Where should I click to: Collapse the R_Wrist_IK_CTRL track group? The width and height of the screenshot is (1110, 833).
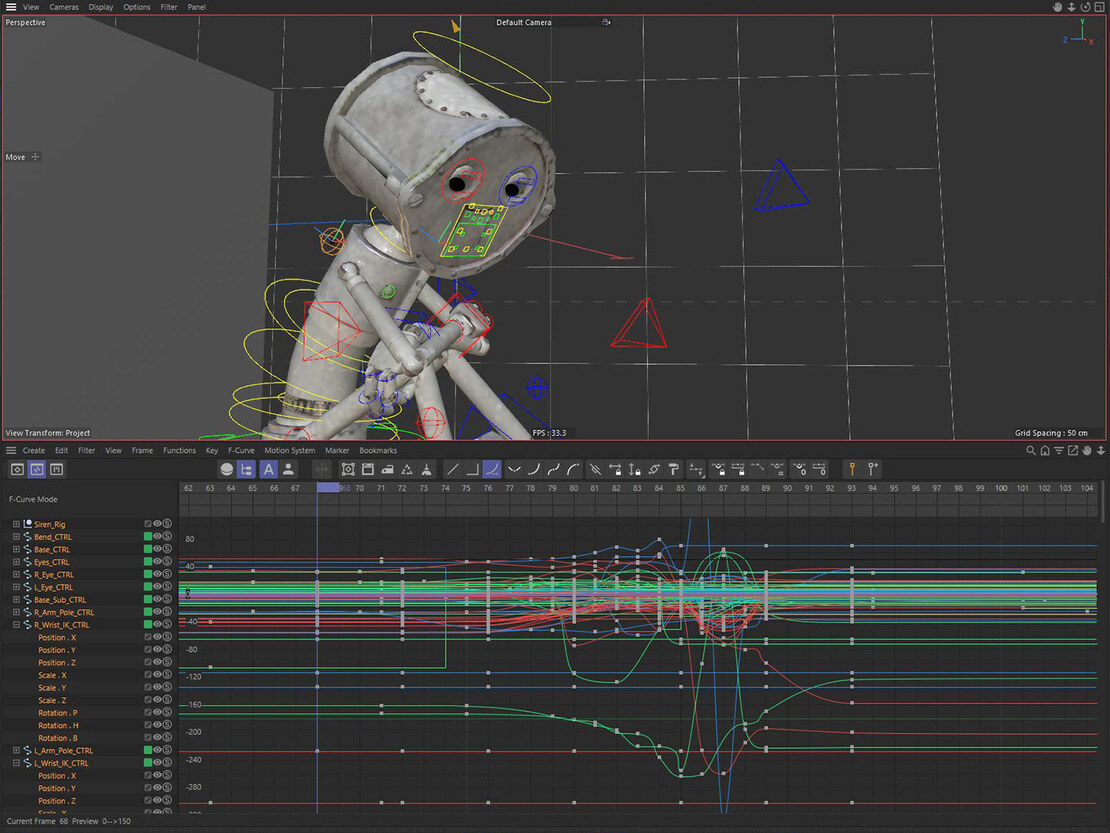tap(16, 625)
